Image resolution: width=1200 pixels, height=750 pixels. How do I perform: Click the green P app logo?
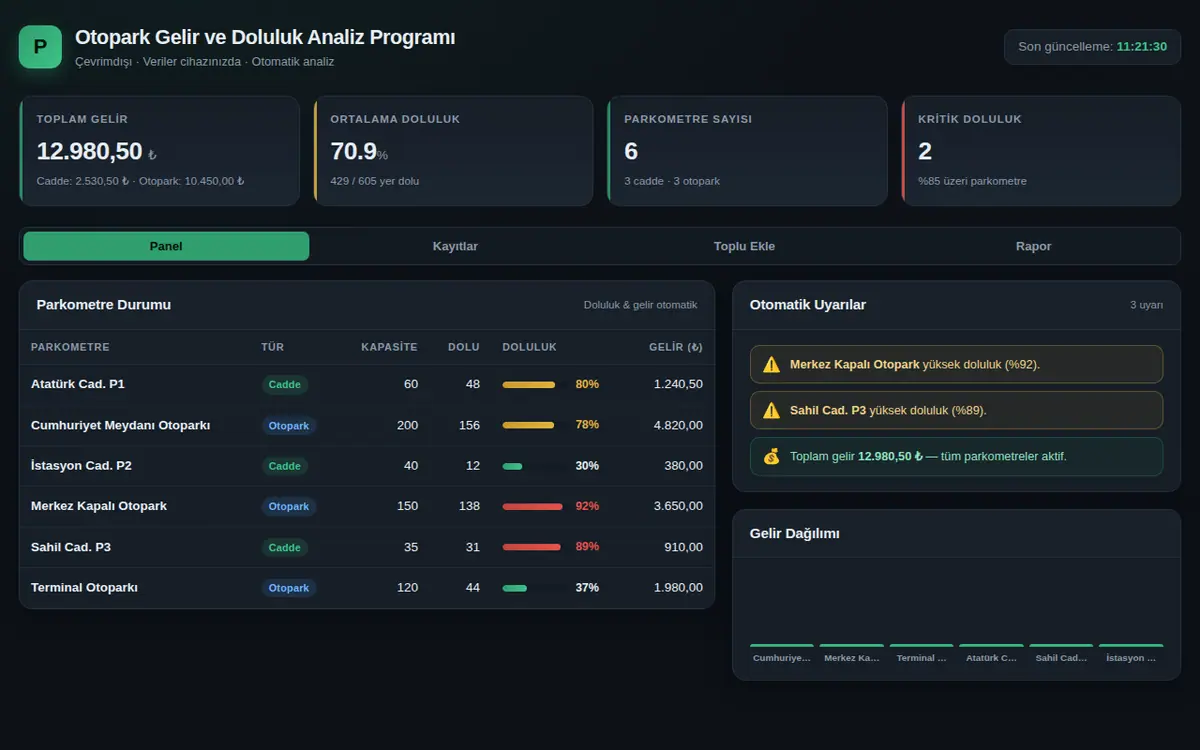point(40,47)
